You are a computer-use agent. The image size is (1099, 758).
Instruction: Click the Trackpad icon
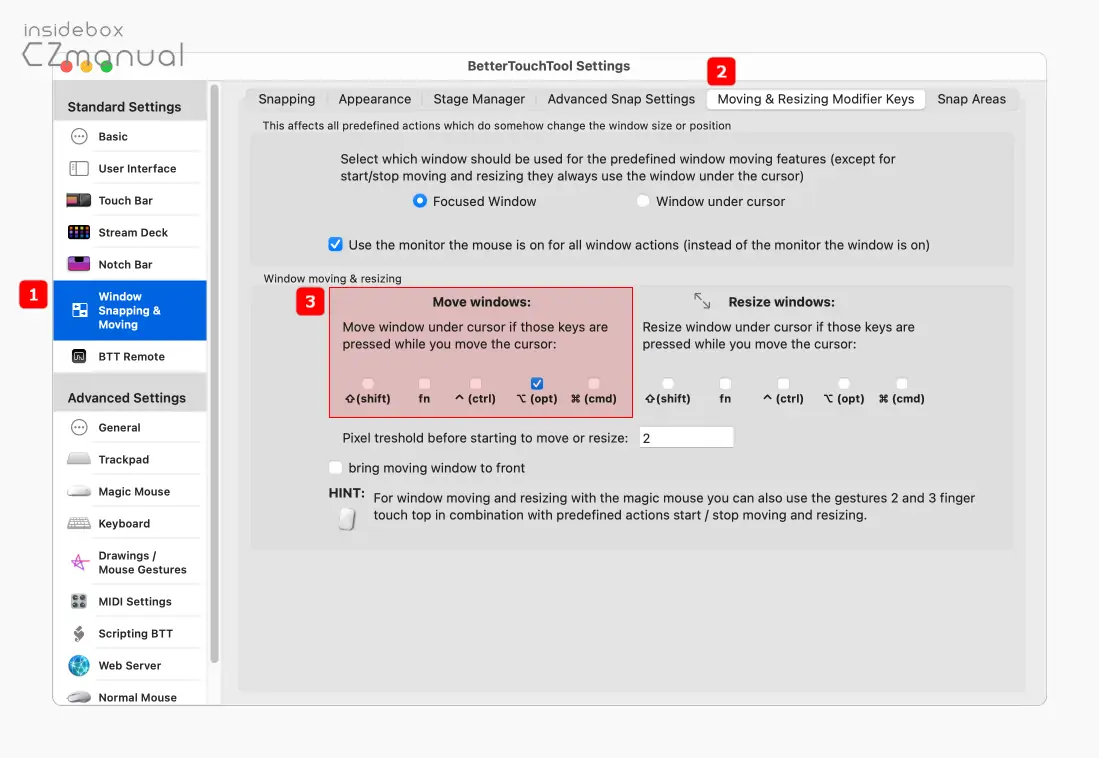click(x=78, y=459)
